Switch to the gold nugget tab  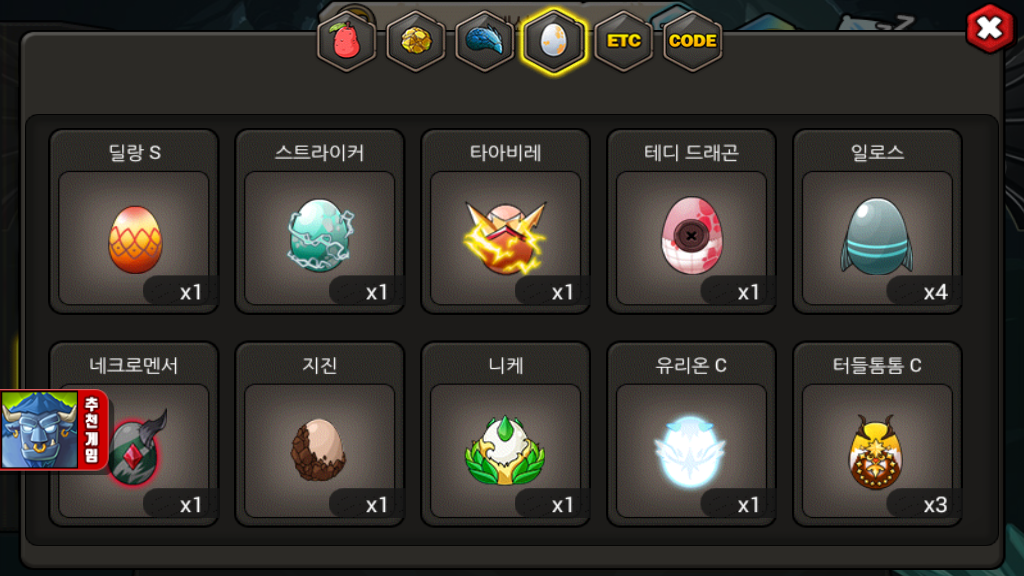pos(415,42)
